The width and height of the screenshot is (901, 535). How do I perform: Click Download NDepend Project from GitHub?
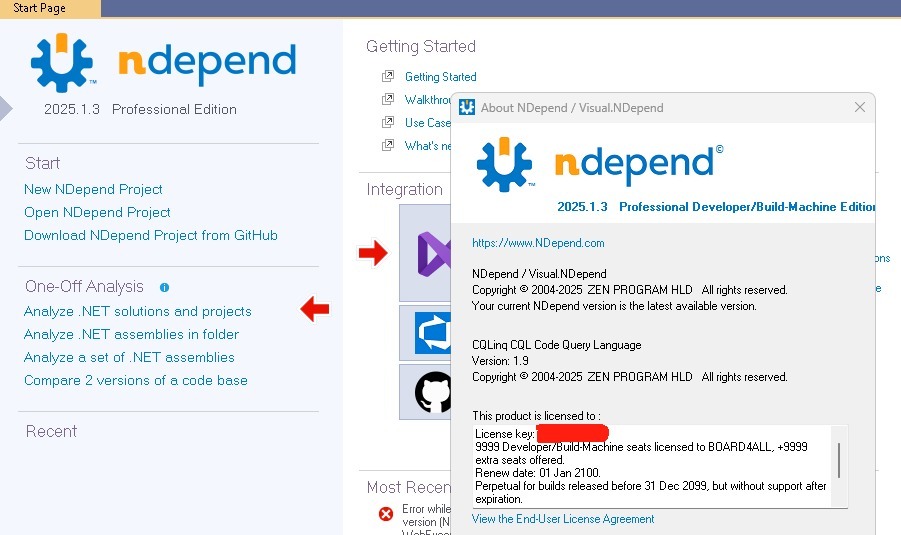(x=151, y=235)
